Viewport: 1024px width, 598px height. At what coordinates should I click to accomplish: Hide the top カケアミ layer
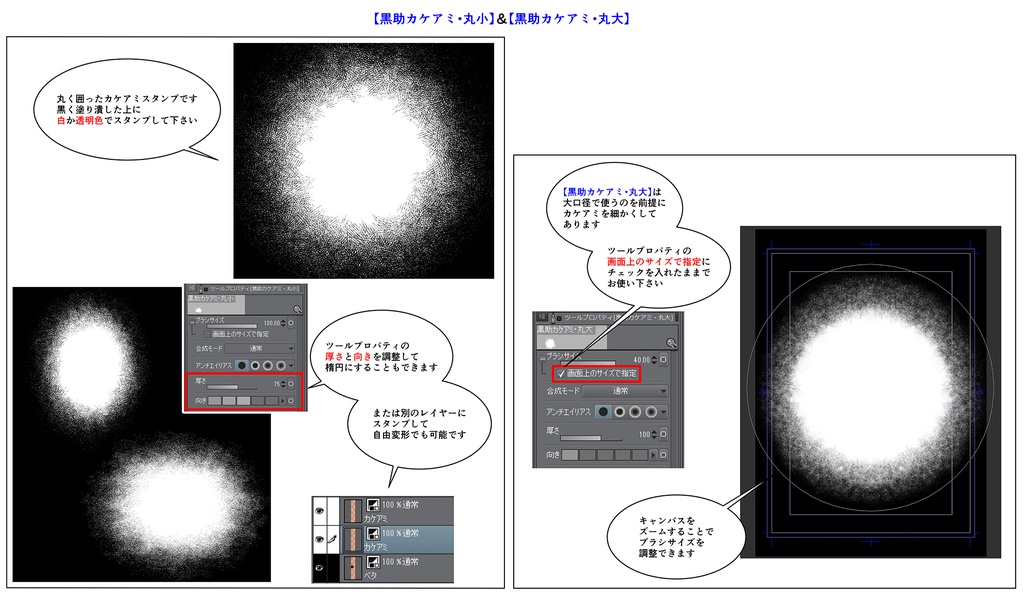(x=319, y=511)
